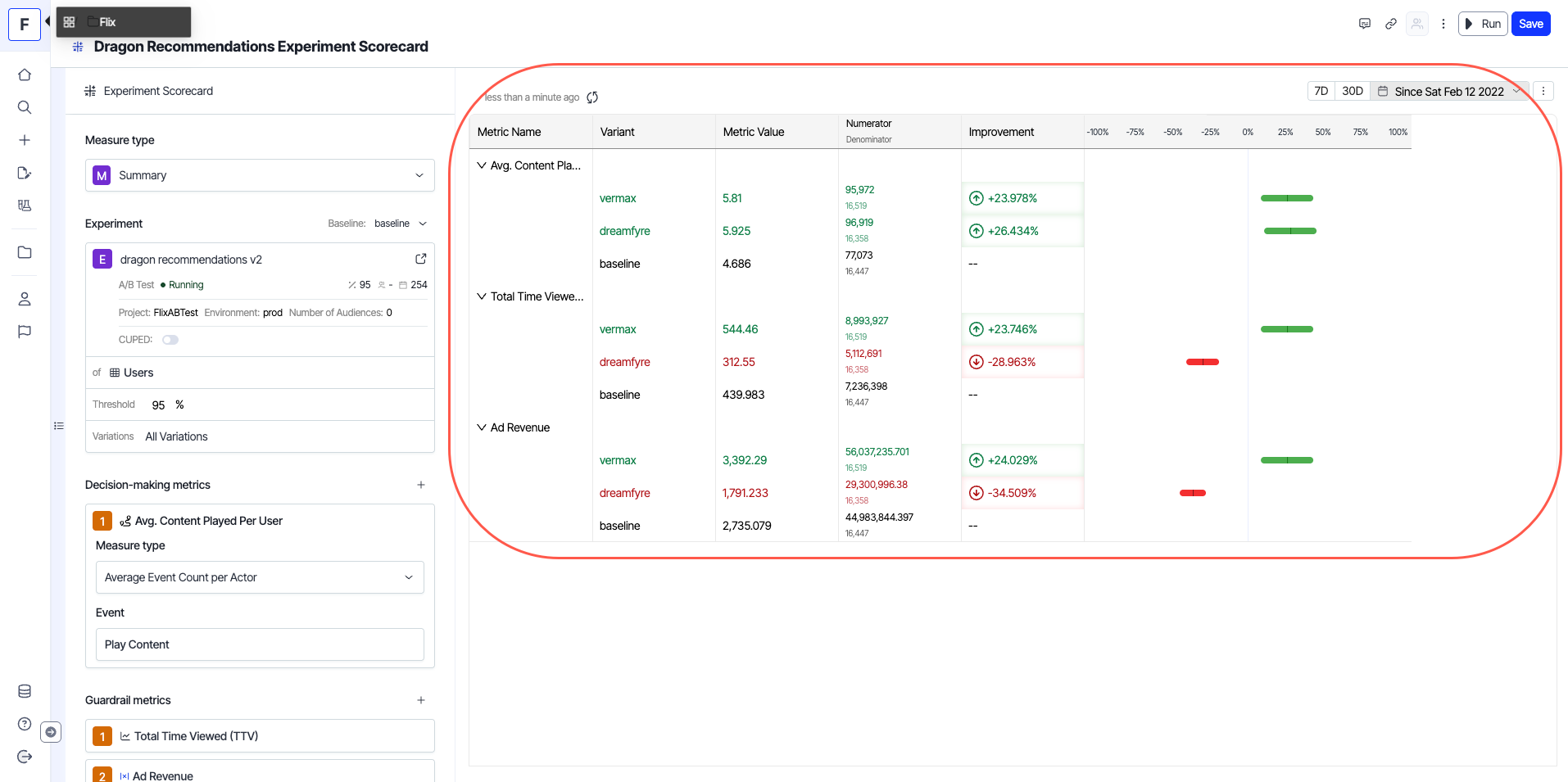This screenshot has height=782, width=1568.
Task: Collapse the left navigation with the arrow
Action: [48, 21]
